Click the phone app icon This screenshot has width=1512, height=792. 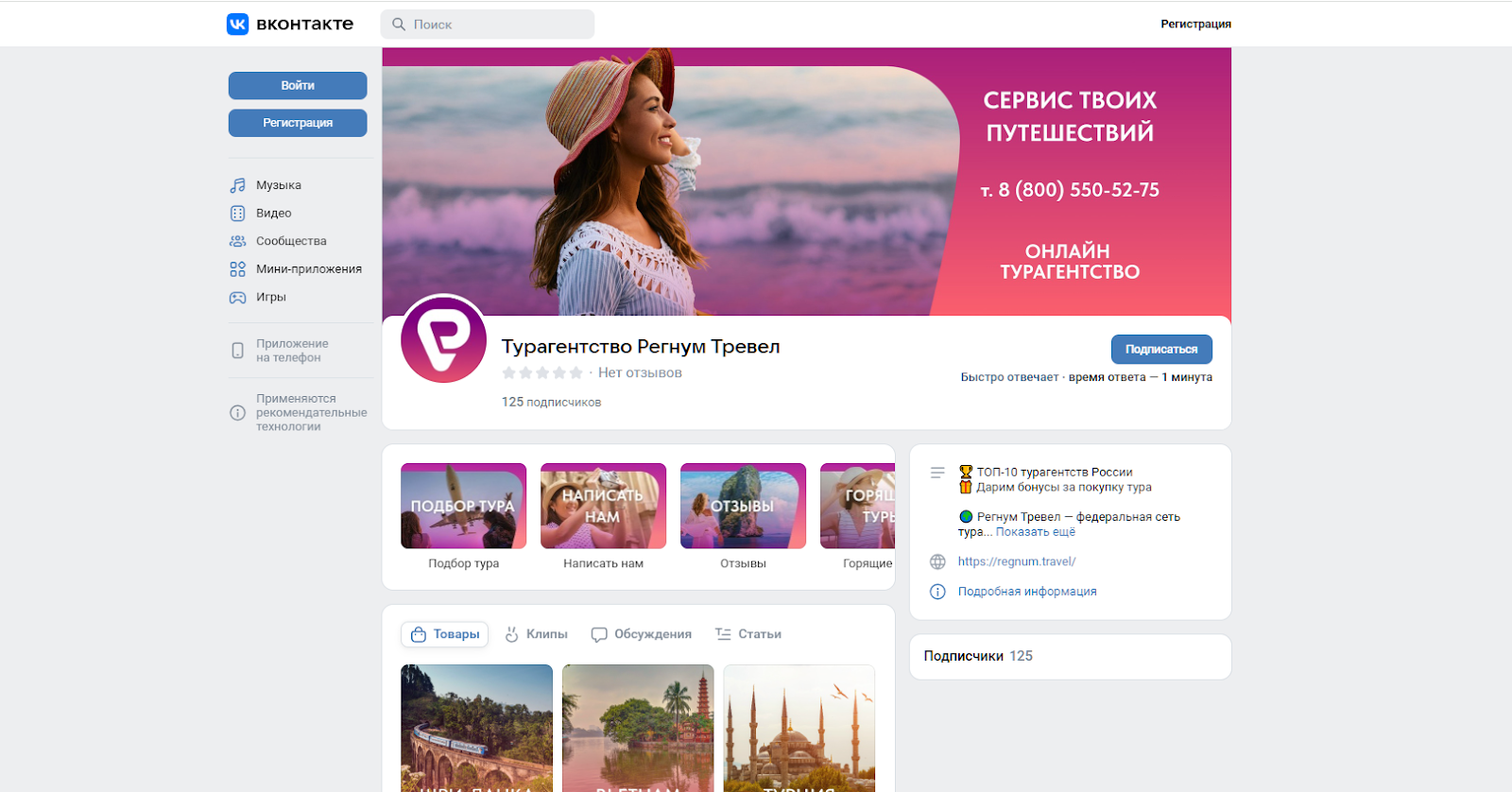click(238, 351)
